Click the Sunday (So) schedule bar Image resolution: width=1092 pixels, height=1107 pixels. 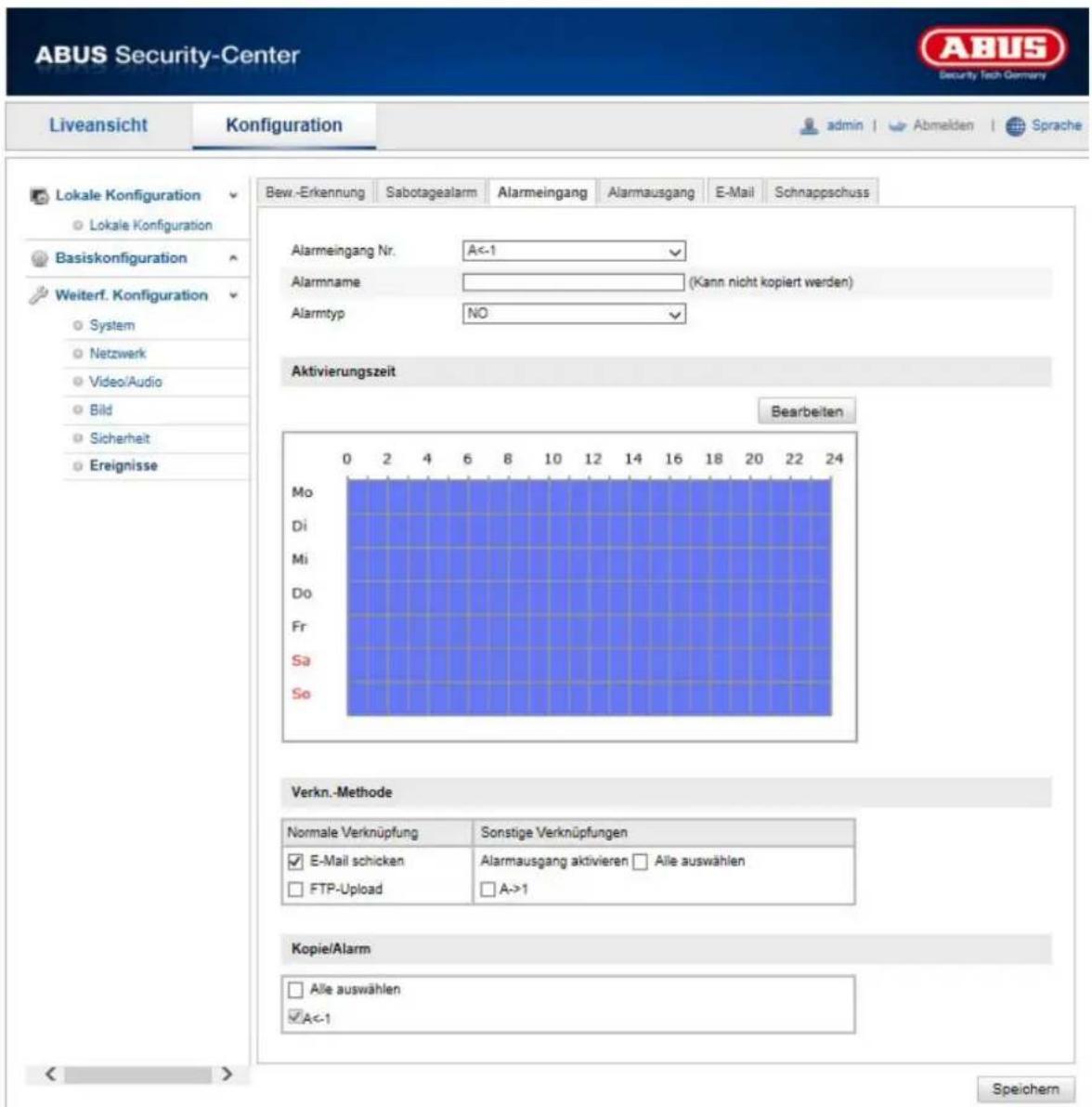(x=589, y=699)
